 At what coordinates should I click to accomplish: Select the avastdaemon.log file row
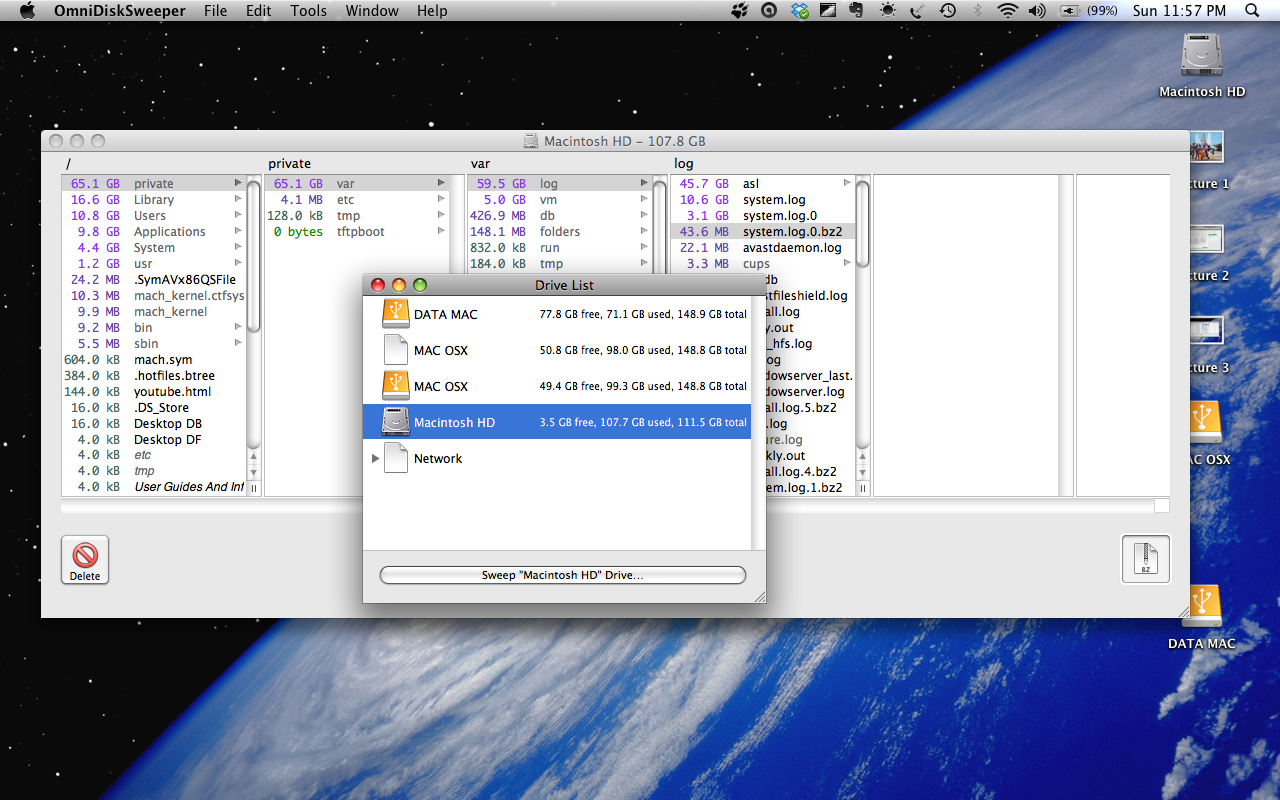coord(763,247)
